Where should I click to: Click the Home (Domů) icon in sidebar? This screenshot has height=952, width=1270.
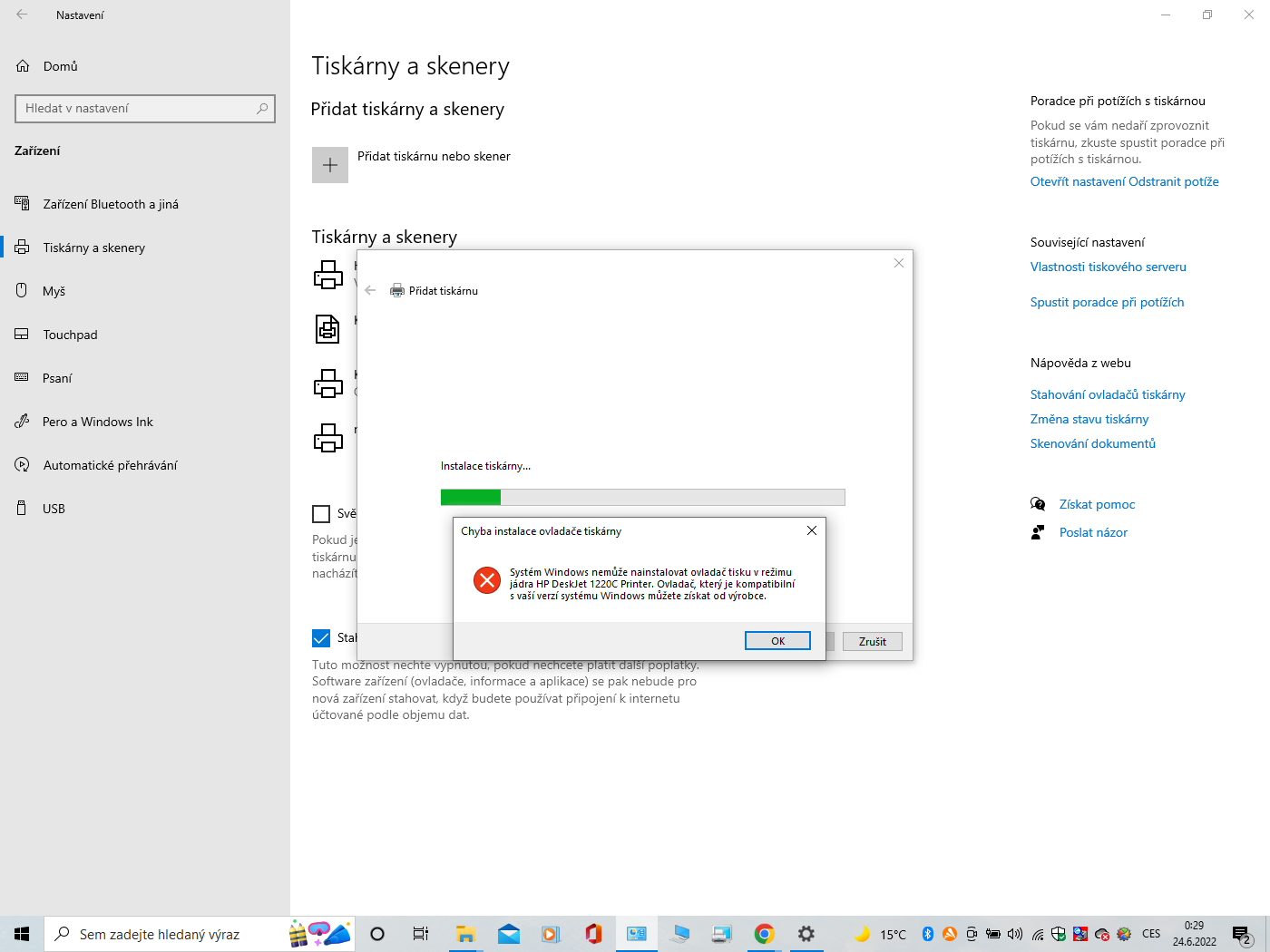tap(23, 66)
